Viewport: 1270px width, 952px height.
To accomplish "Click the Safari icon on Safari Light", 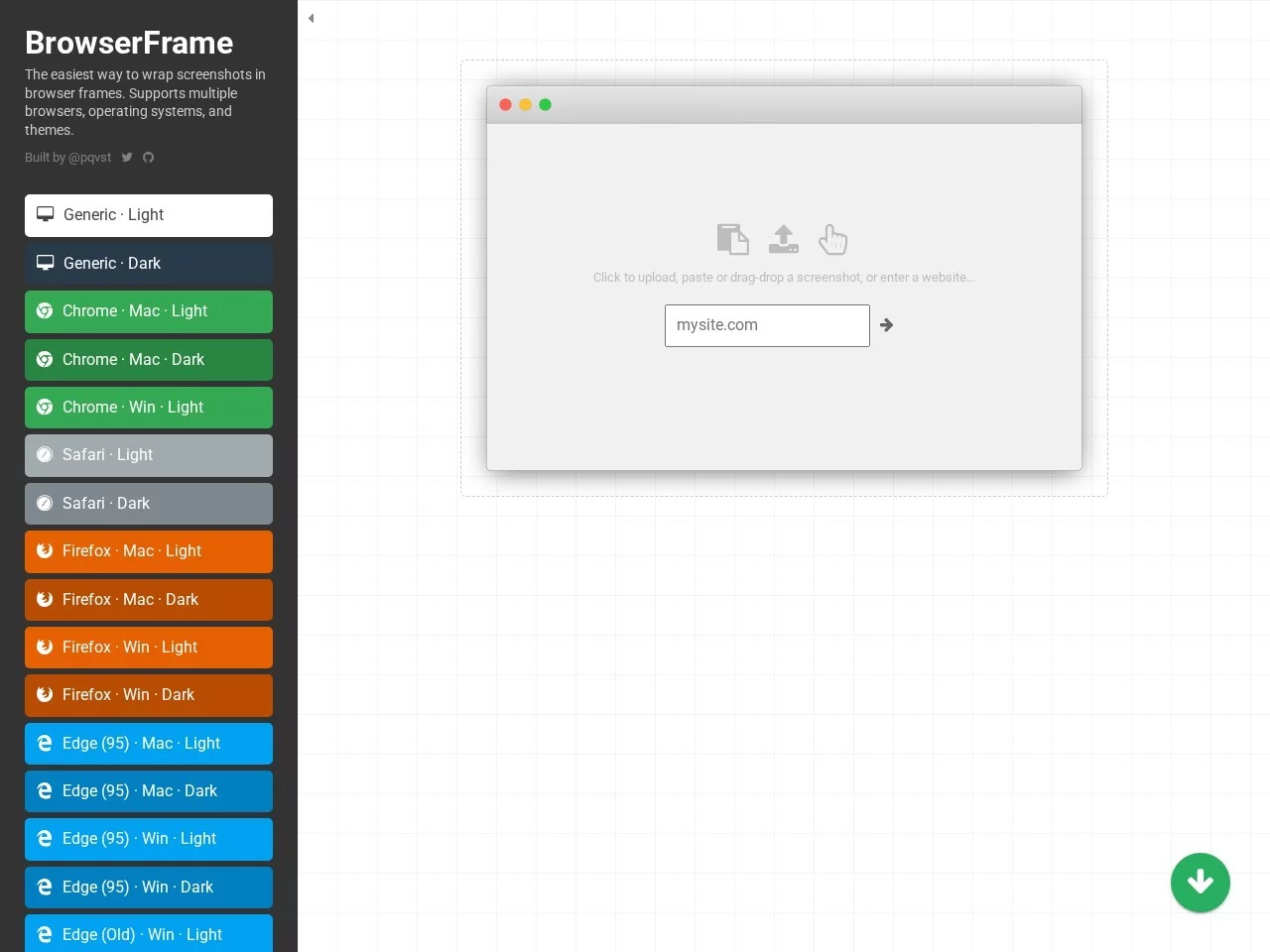I will tap(44, 454).
